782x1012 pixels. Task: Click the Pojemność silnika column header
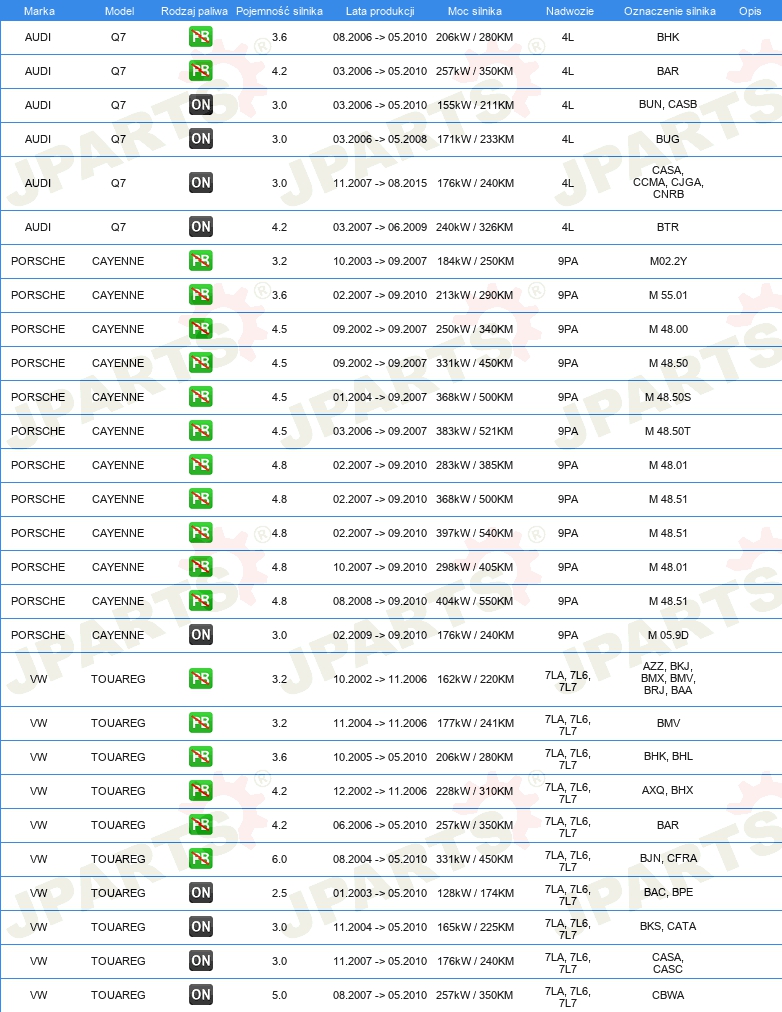click(279, 11)
